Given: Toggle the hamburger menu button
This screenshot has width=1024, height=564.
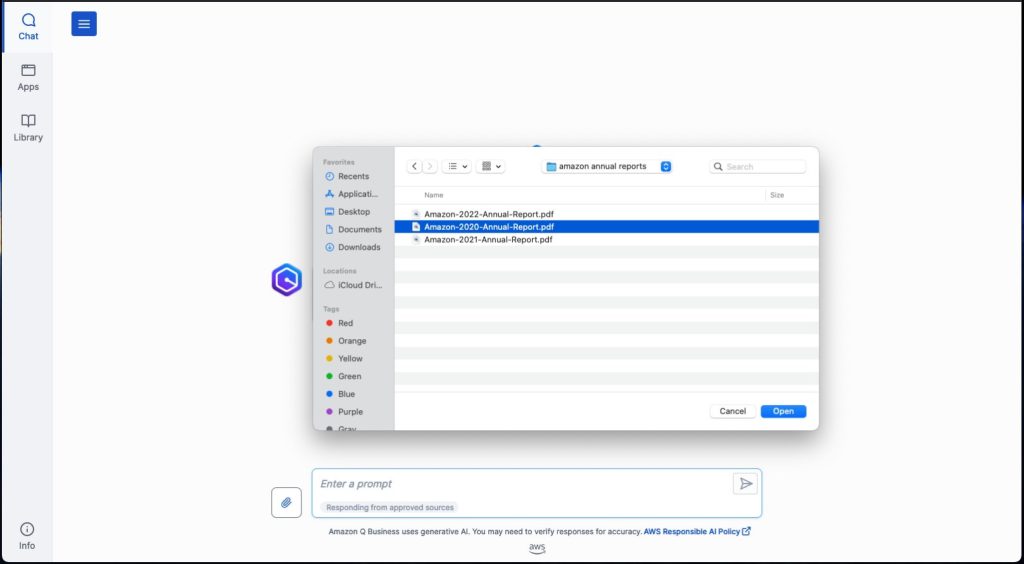Looking at the screenshot, I should tap(84, 24).
